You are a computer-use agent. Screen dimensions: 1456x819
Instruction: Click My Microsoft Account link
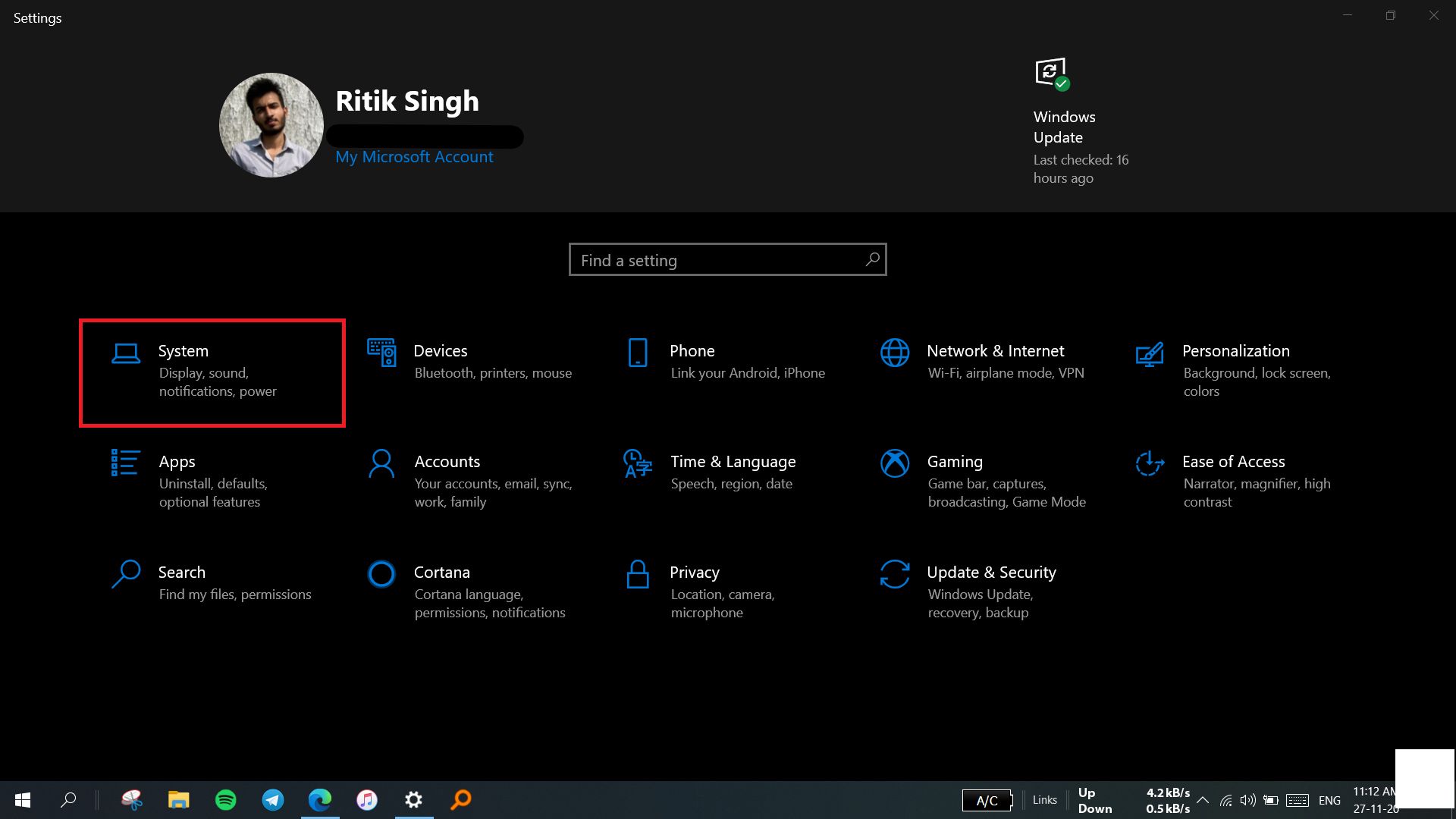(414, 156)
